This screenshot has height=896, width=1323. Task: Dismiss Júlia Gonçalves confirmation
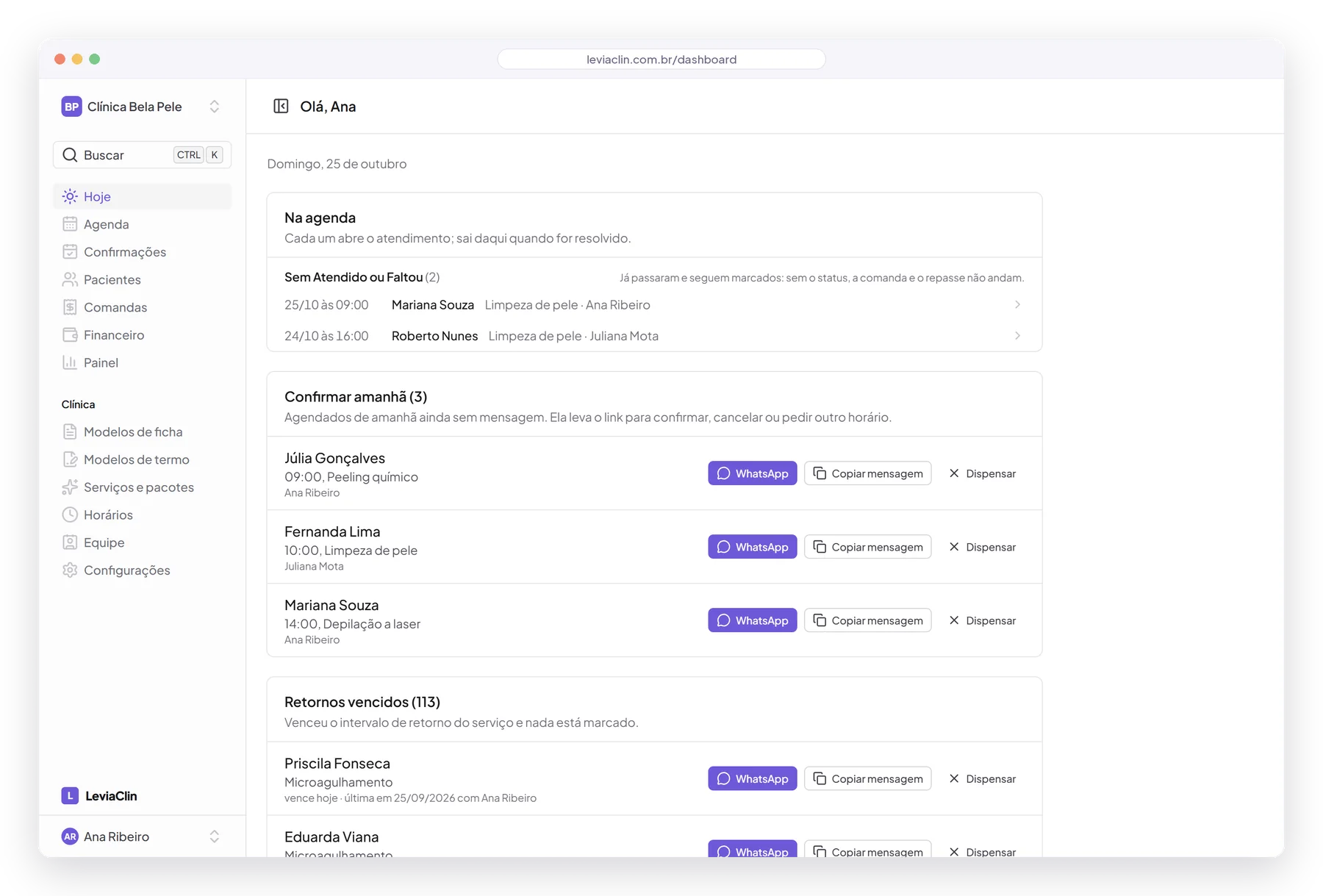(x=983, y=473)
